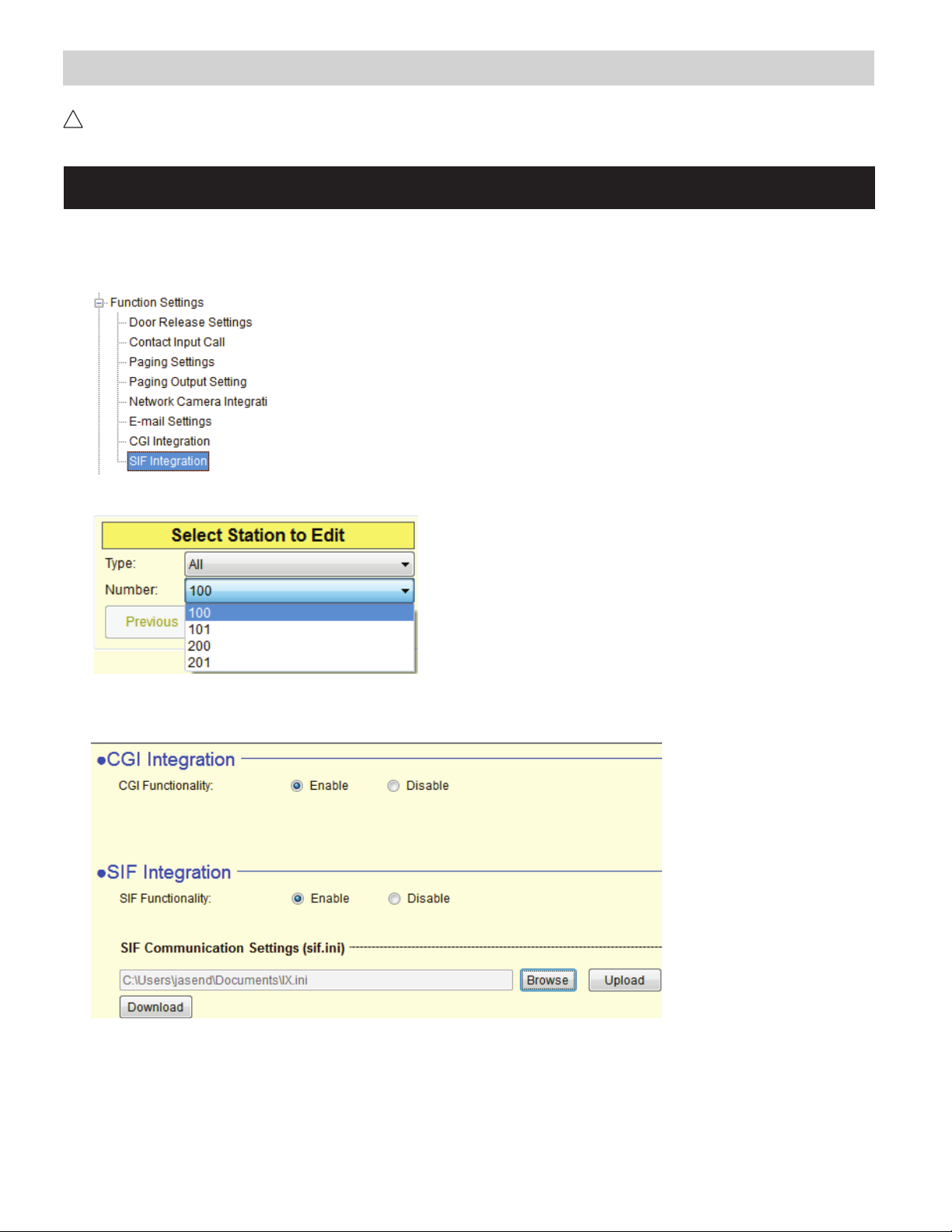The image size is (952, 1232).
Task: Choose station 101 from the dropdown list
Action: click(x=299, y=630)
